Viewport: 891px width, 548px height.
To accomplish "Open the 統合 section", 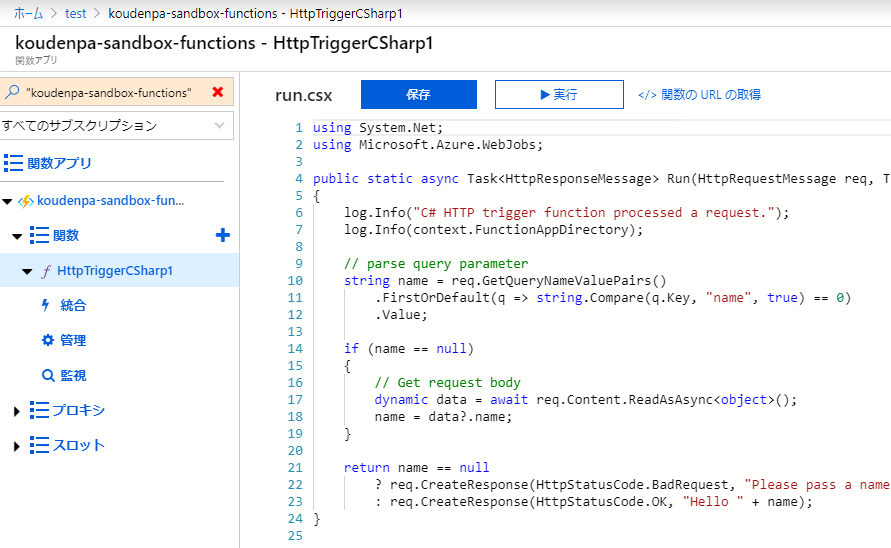I will coord(73,305).
